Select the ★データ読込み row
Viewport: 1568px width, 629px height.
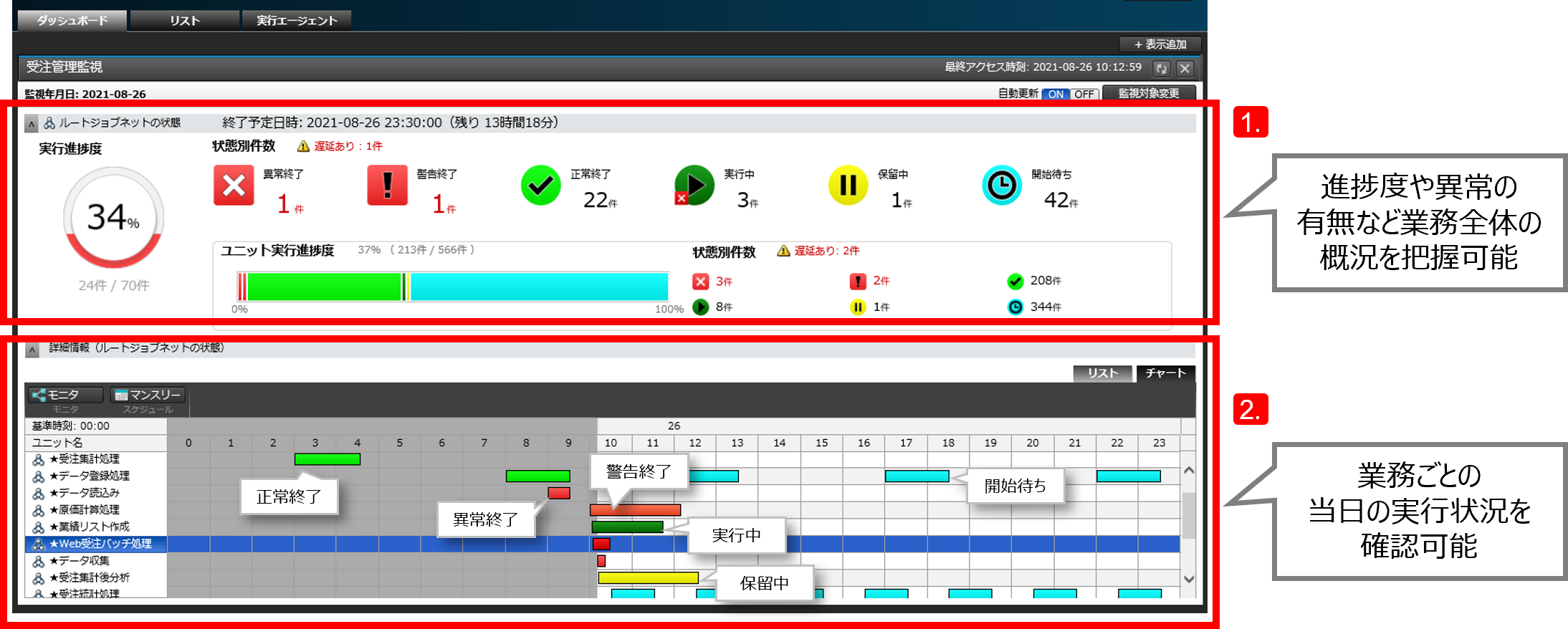(96, 493)
